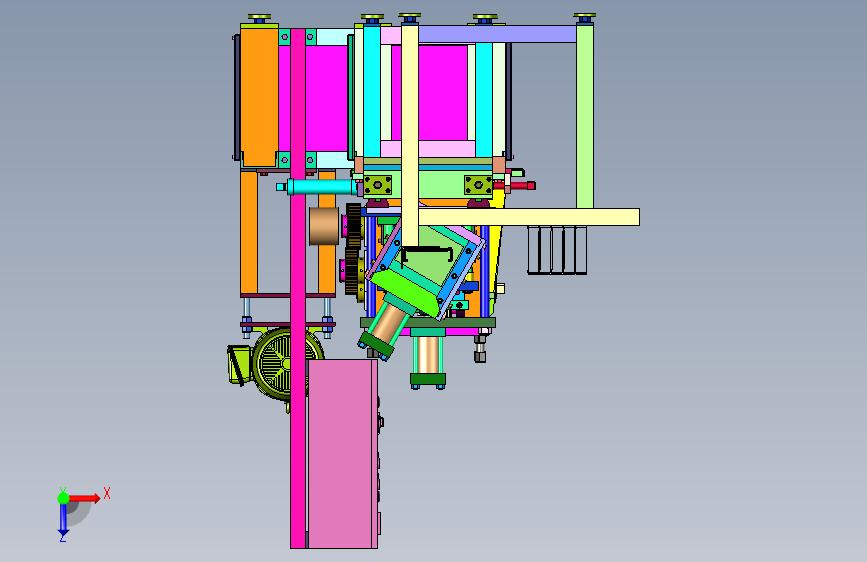Select the lavender top horizontal beam
Image resolution: width=867 pixels, height=562 pixels.
(496, 34)
